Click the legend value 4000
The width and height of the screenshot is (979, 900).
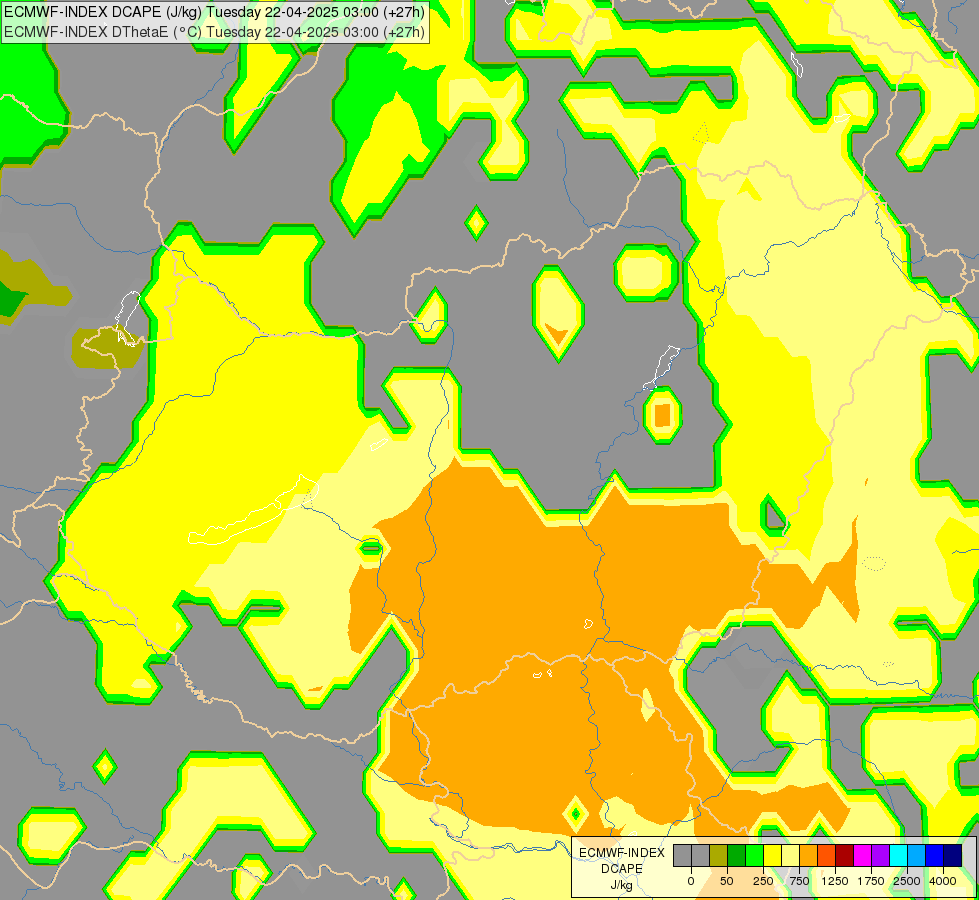click(x=943, y=881)
